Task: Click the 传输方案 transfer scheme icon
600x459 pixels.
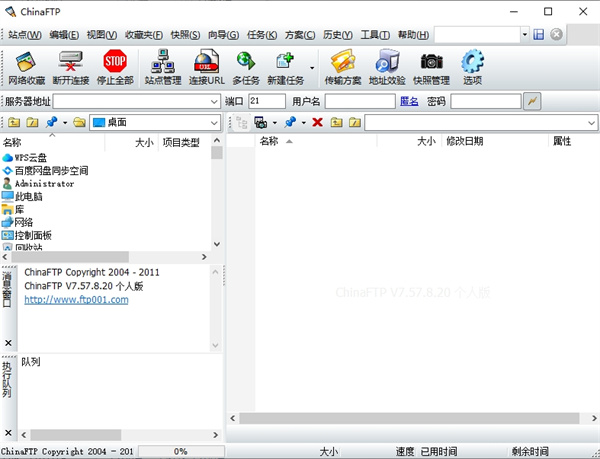Action: click(343, 67)
